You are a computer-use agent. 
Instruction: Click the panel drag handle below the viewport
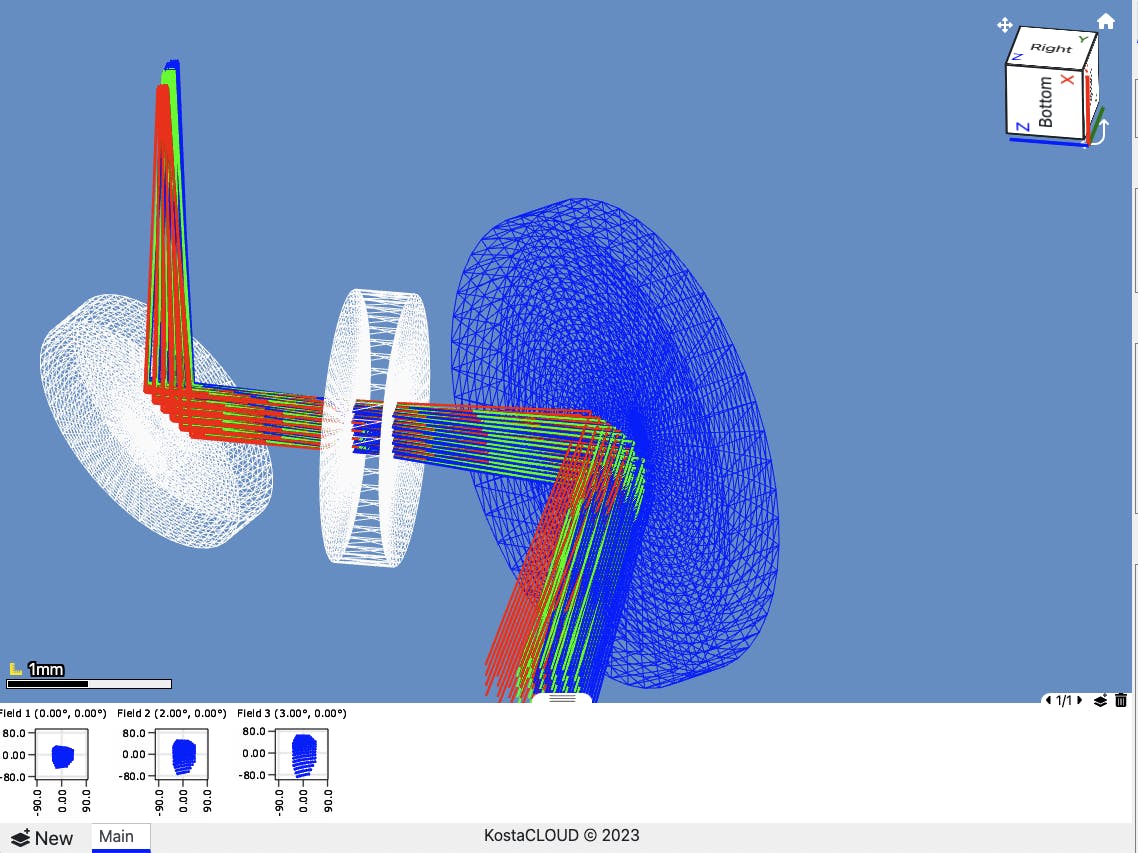(x=562, y=698)
